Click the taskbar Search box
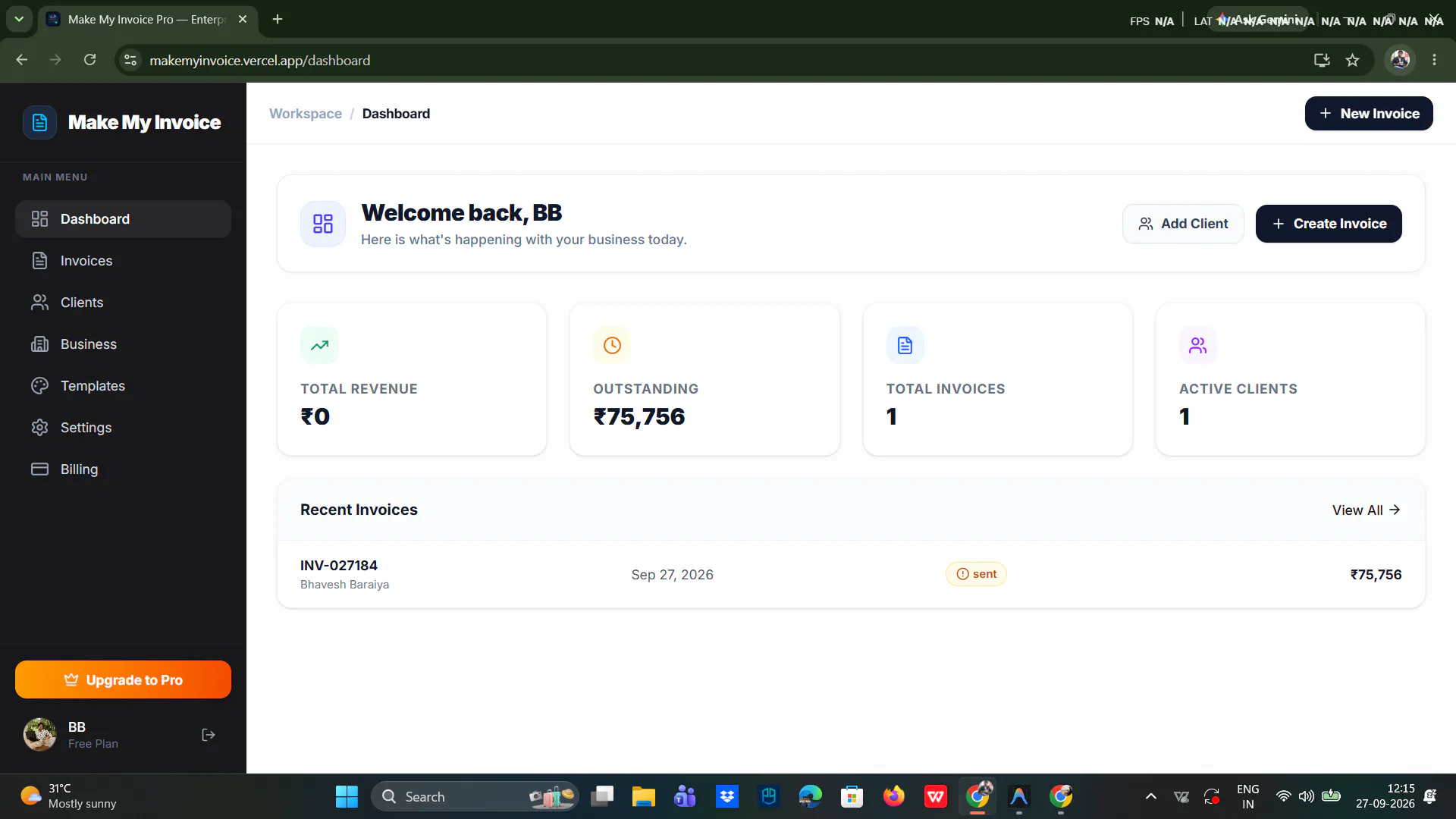Screen dimensions: 1456x819 (475, 796)
